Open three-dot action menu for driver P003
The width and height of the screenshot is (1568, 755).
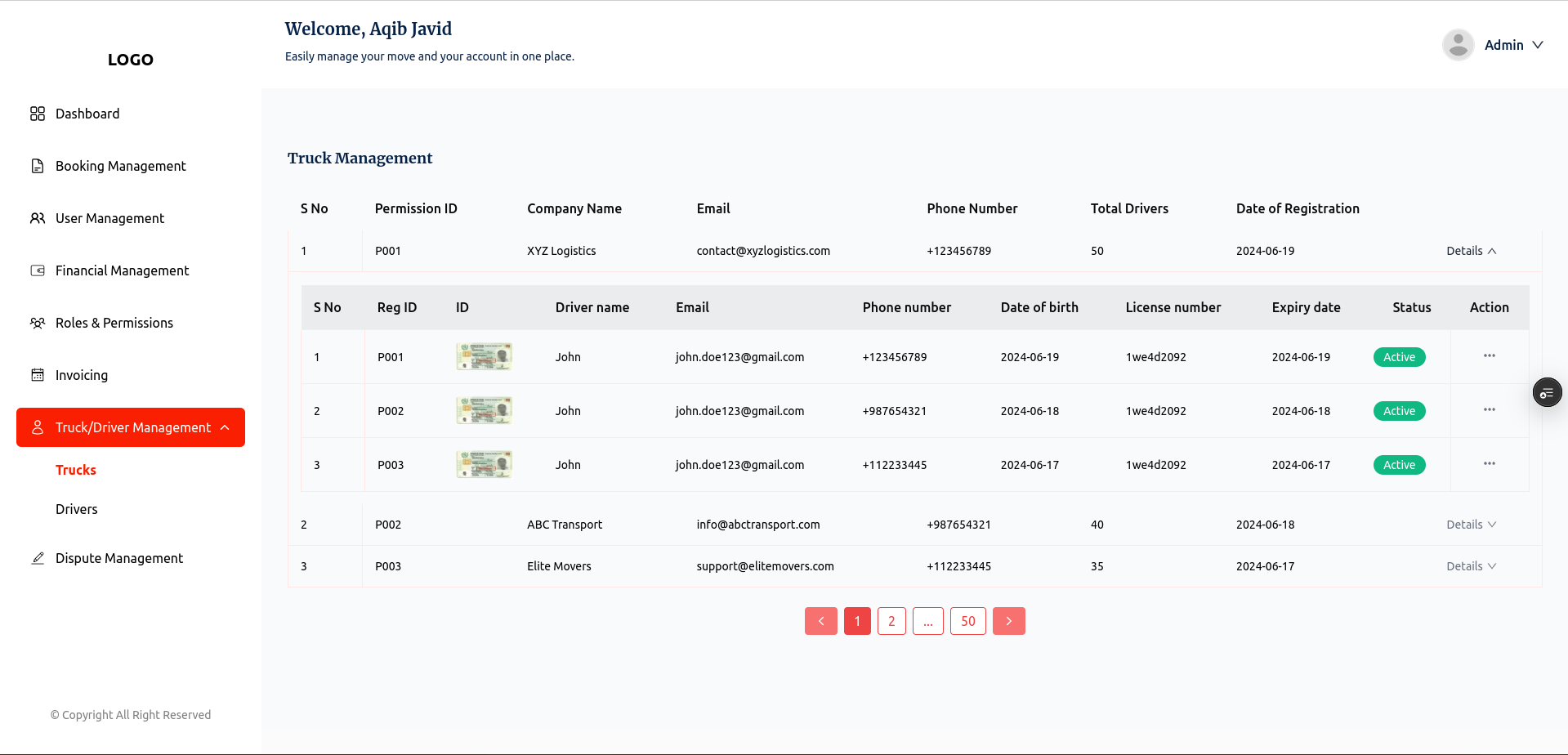click(1489, 464)
